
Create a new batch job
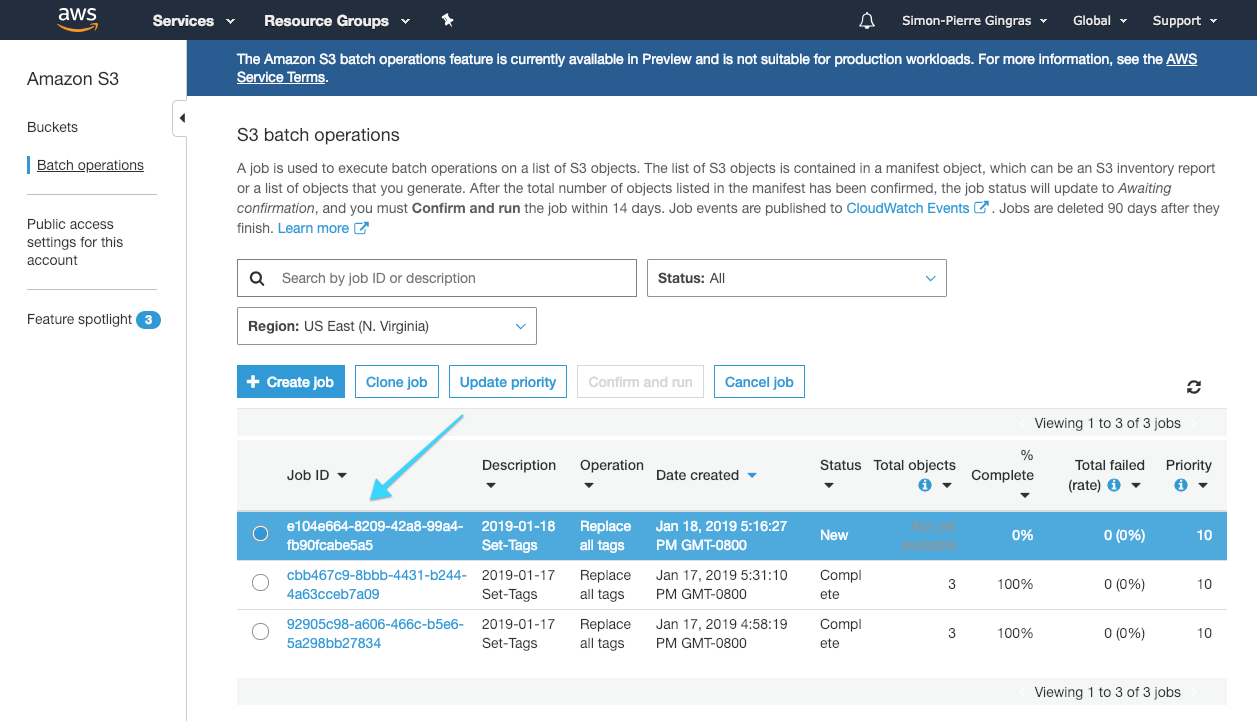click(290, 381)
